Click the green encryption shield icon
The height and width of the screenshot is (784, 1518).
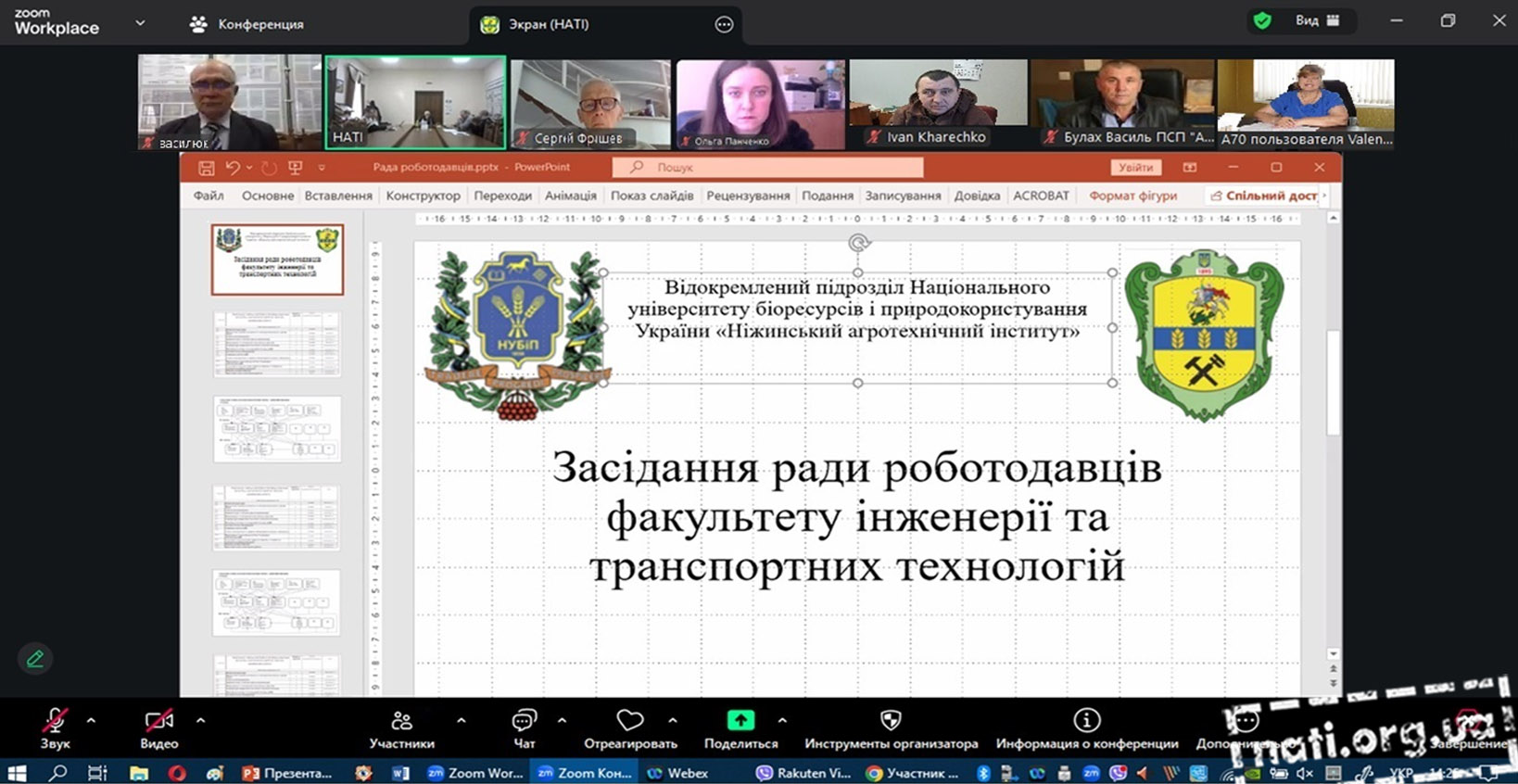click(1261, 20)
